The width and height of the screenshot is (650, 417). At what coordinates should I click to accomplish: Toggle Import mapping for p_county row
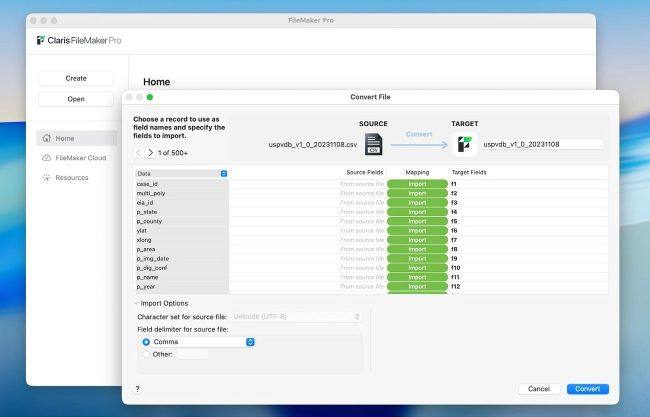(x=417, y=221)
